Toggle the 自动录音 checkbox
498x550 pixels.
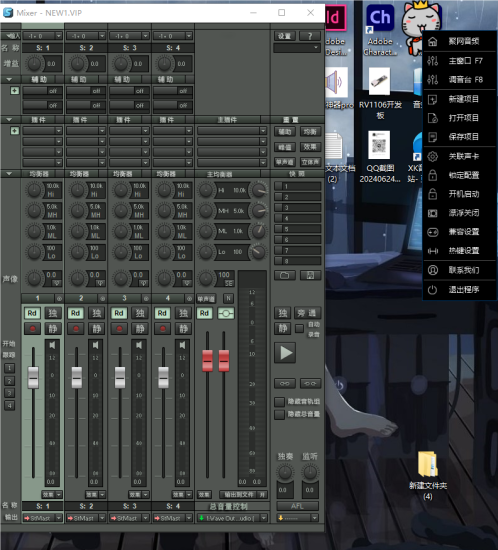point(299,329)
